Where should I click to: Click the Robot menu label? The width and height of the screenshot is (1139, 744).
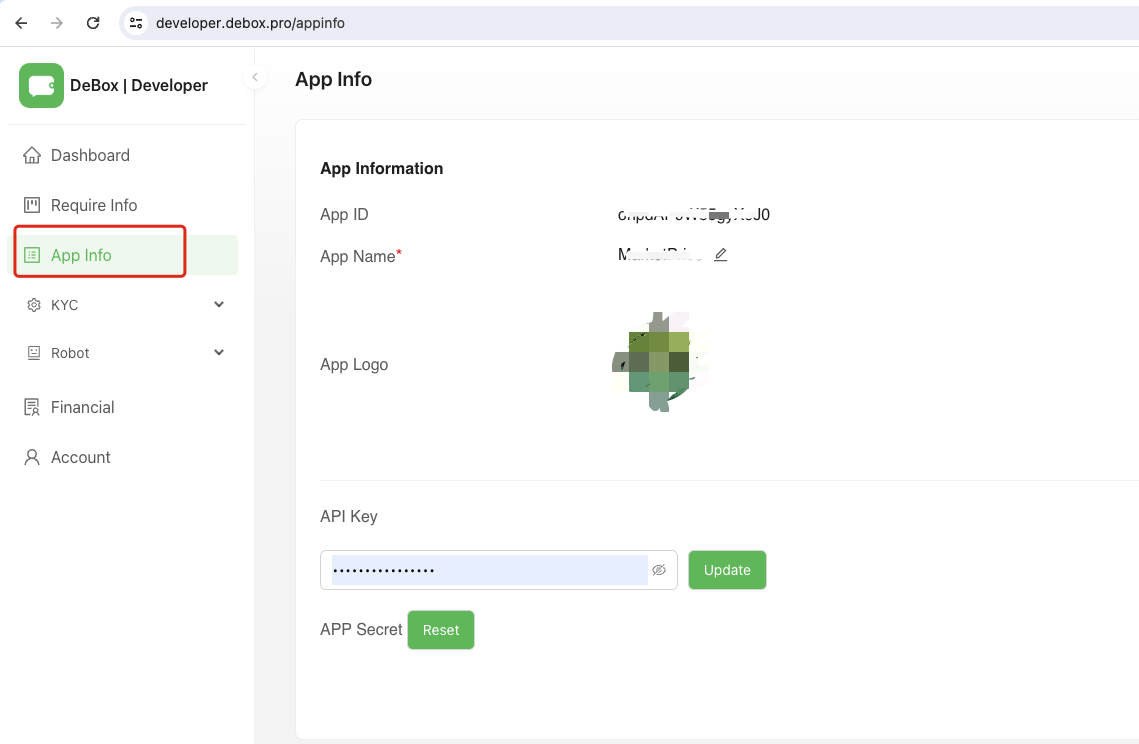(70, 353)
